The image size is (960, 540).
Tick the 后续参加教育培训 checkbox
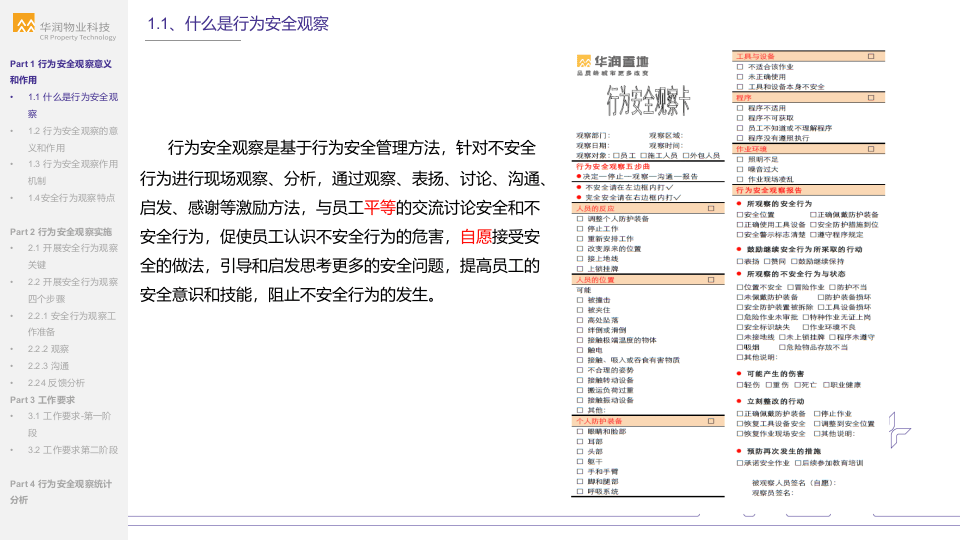pyautogui.click(x=798, y=463)
